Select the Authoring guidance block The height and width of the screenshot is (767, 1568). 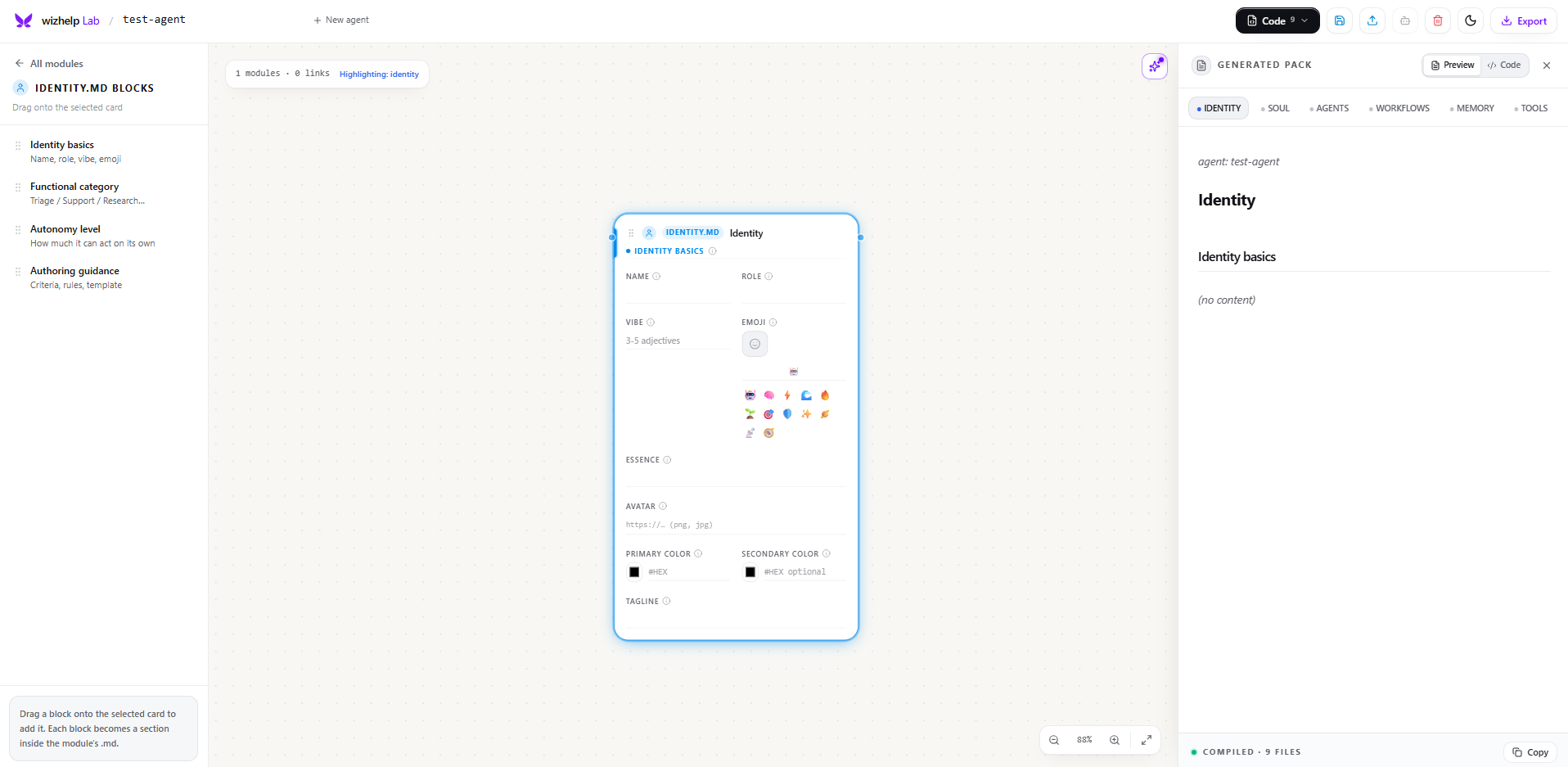coord(104,277)
